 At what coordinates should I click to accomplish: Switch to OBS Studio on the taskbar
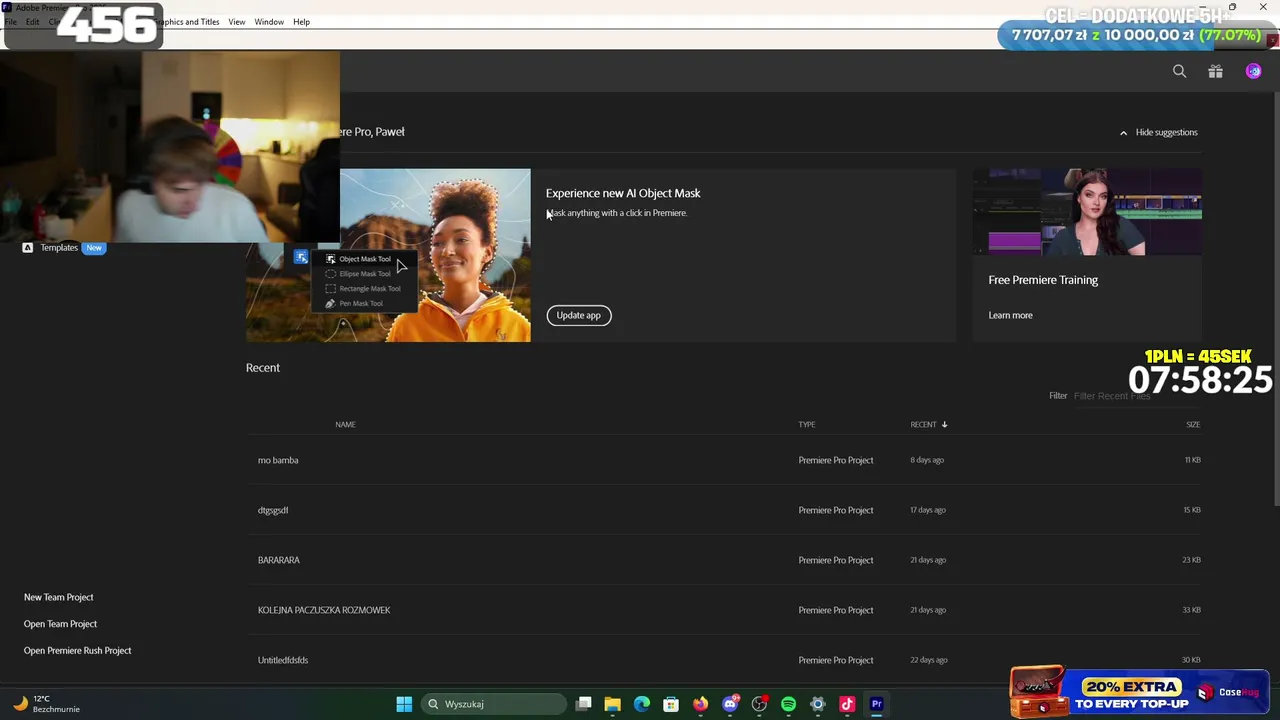click(x=759, y=704)
